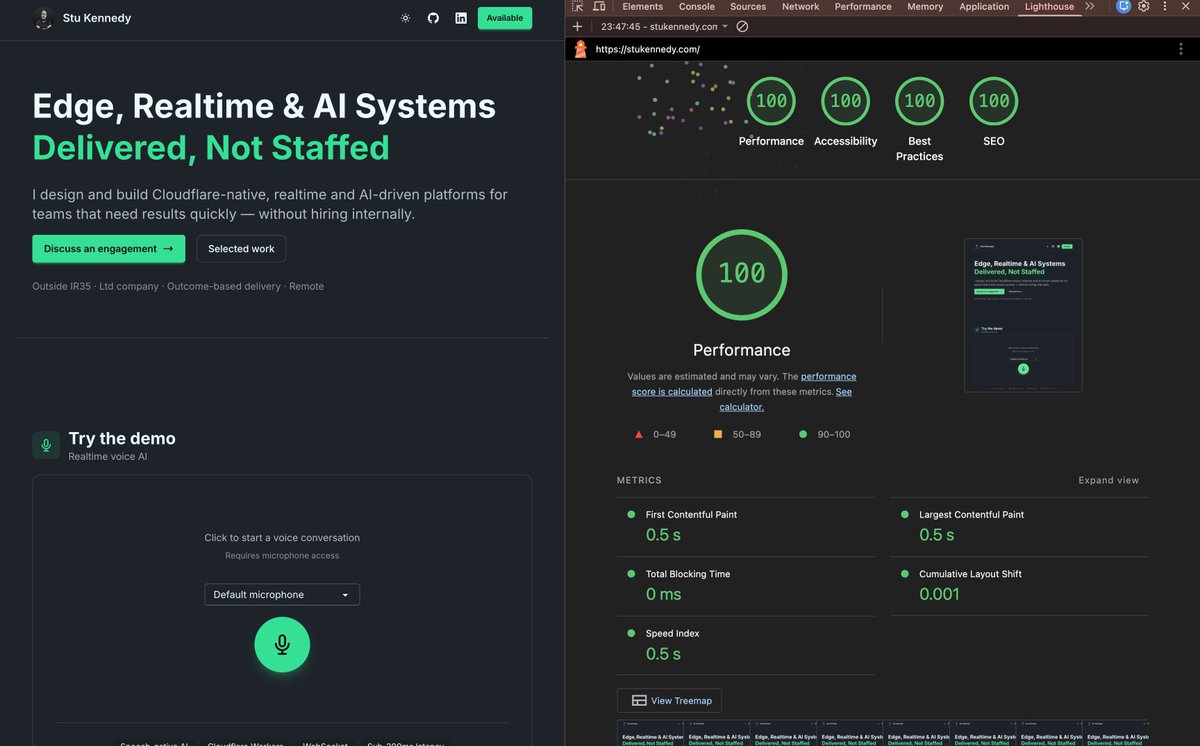
Task: Switch to the Network tab
Action: click(800, 6)
